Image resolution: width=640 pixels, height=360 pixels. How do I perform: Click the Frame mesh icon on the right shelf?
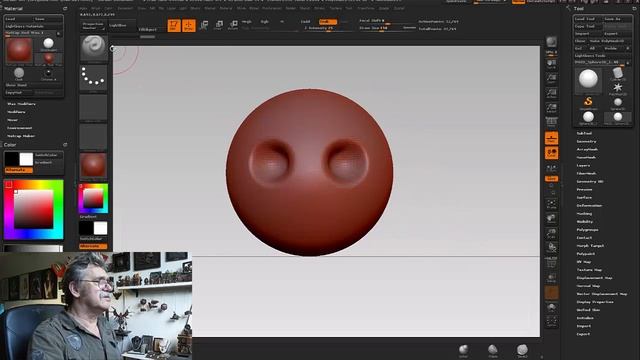coord(551,204)
